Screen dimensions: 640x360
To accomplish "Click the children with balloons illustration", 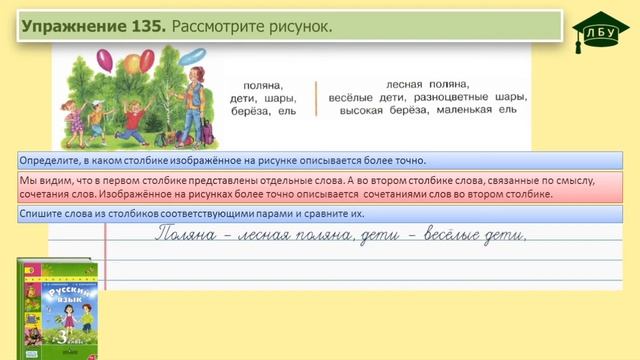I will pos(139,98).
